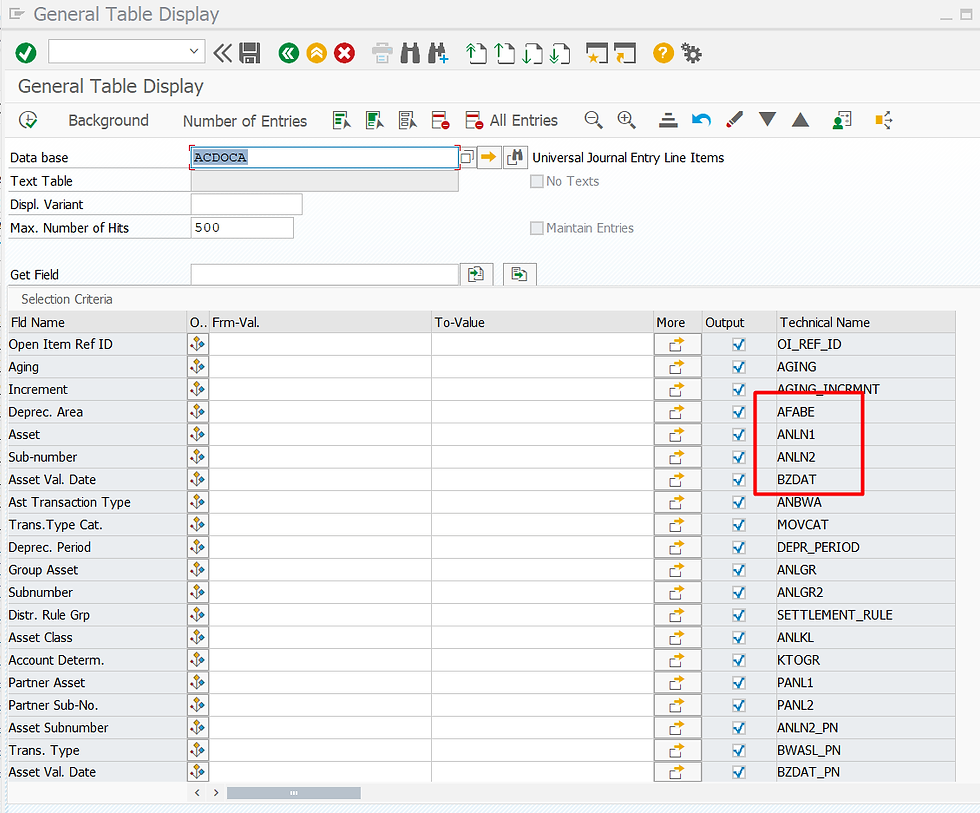Click the second icon button beside Get Field
The image size is (980, 813).
click(x=519, y=274)
